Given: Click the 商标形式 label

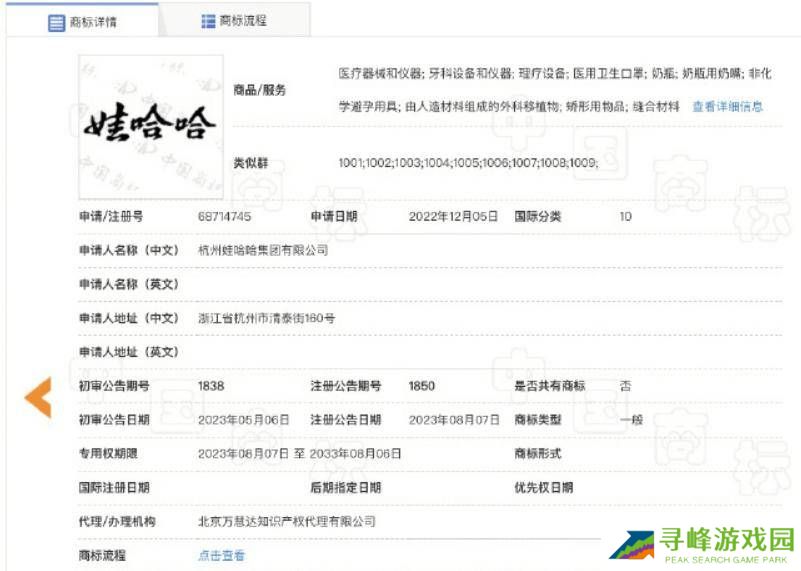Looking at the screenshot, I should (x=537, y=454).
